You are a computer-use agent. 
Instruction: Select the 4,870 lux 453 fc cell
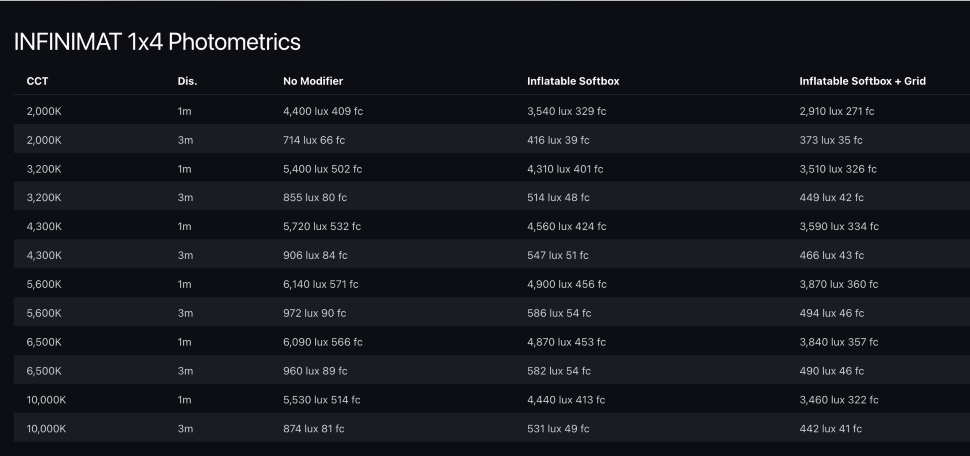[566, 343]
